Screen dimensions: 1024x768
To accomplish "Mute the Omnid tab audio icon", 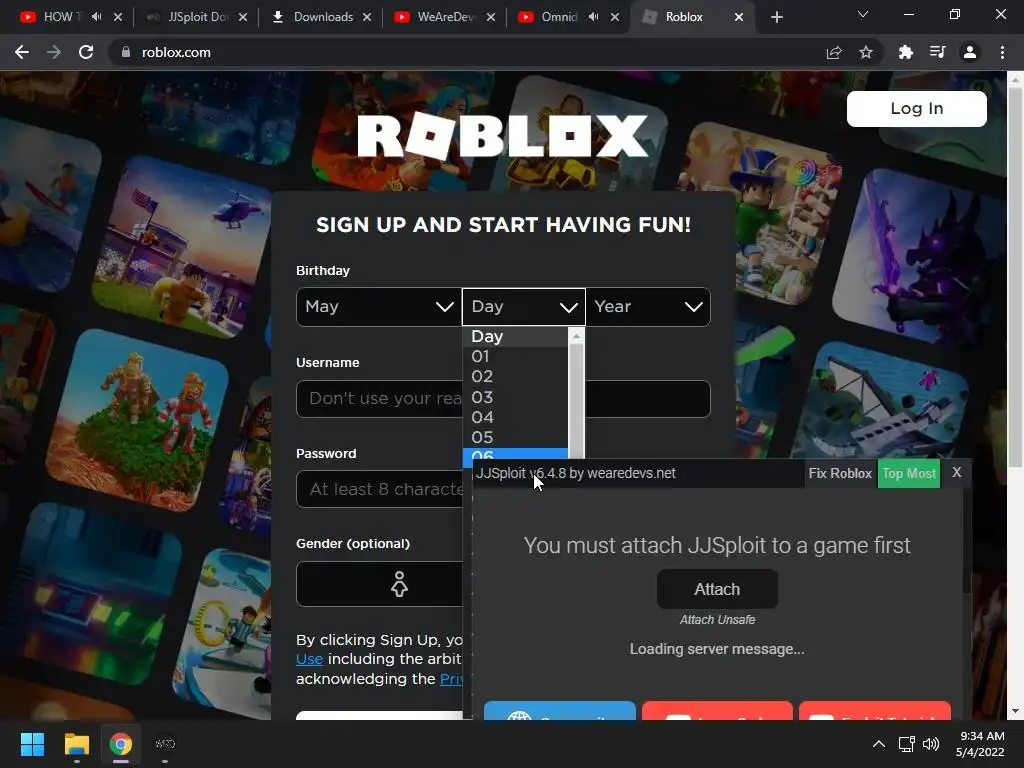I will tap(594, 17).
